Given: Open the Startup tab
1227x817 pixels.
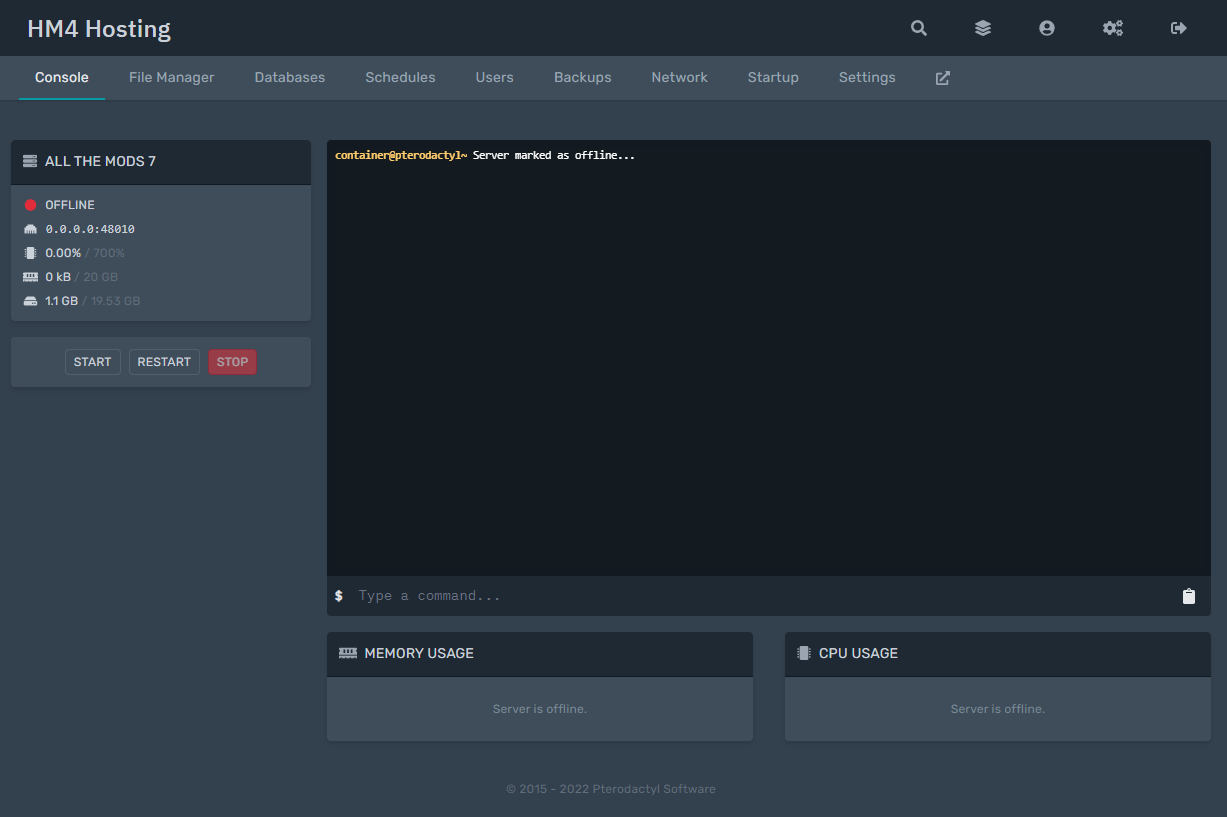Looking at the screenshot, I should 773,78.
